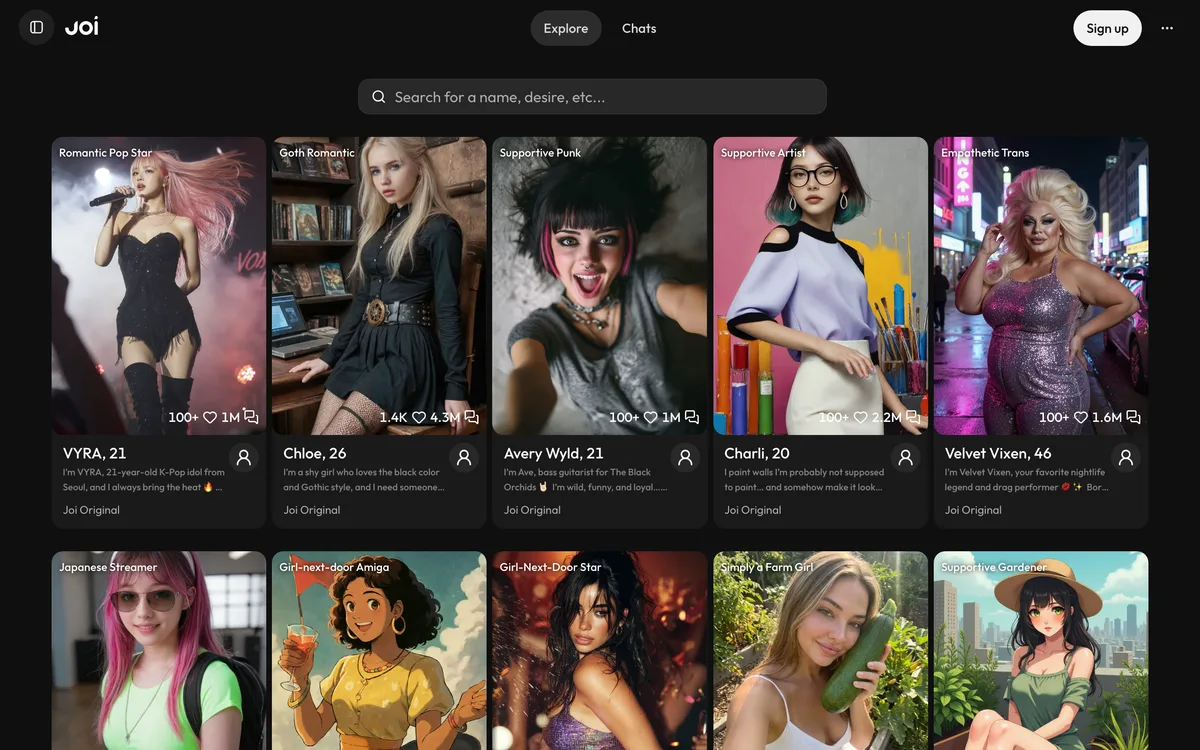Image resolution: width=1200 pixels, height=750 pixels.
Task: Click the chat bubbles icon on VYRA card
Action: click(x=251, y=417)
